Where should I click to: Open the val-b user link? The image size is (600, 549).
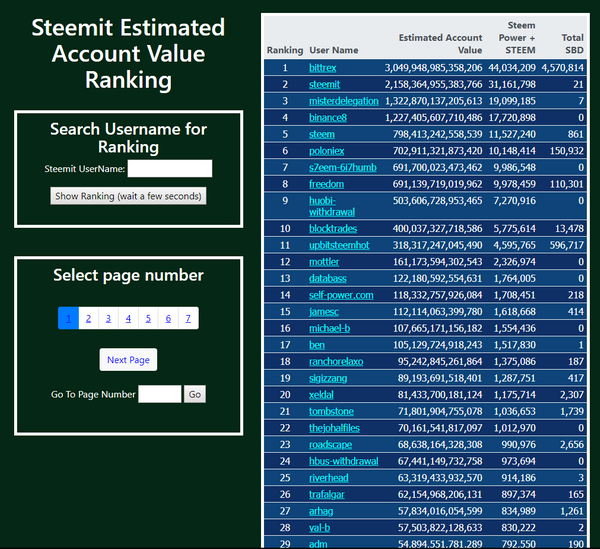point(320,528)
